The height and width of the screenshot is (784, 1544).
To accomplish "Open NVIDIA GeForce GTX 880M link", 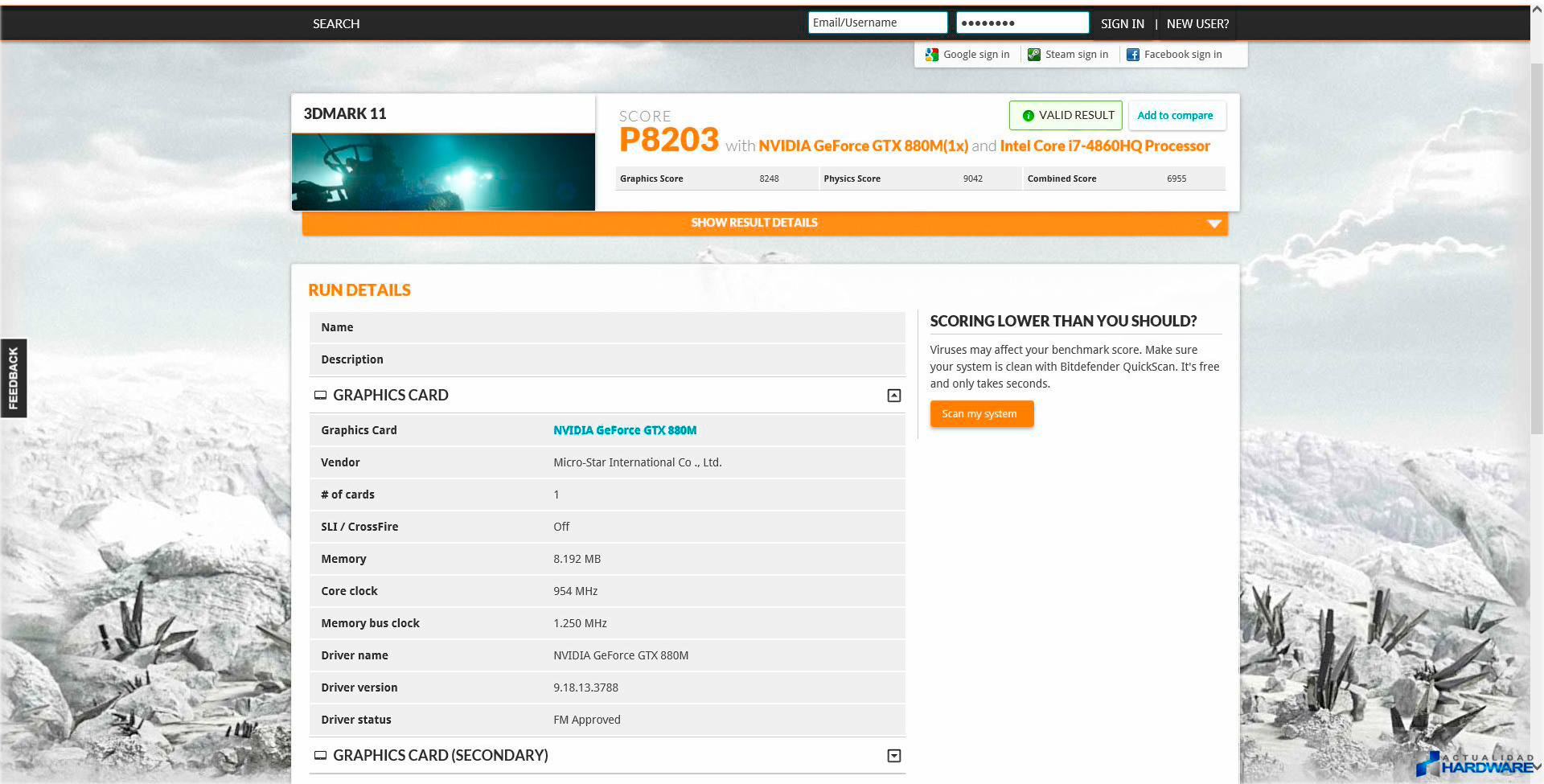I will click(x=625, y=430).
